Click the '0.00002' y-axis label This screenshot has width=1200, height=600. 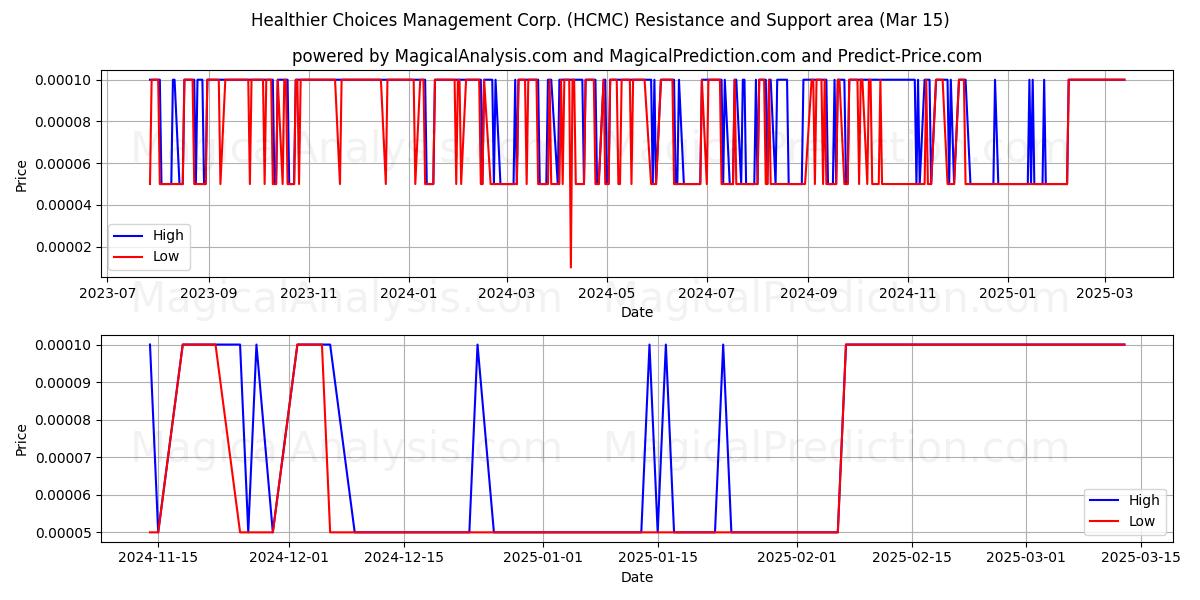pyautogui.click(x=62, y=247)
